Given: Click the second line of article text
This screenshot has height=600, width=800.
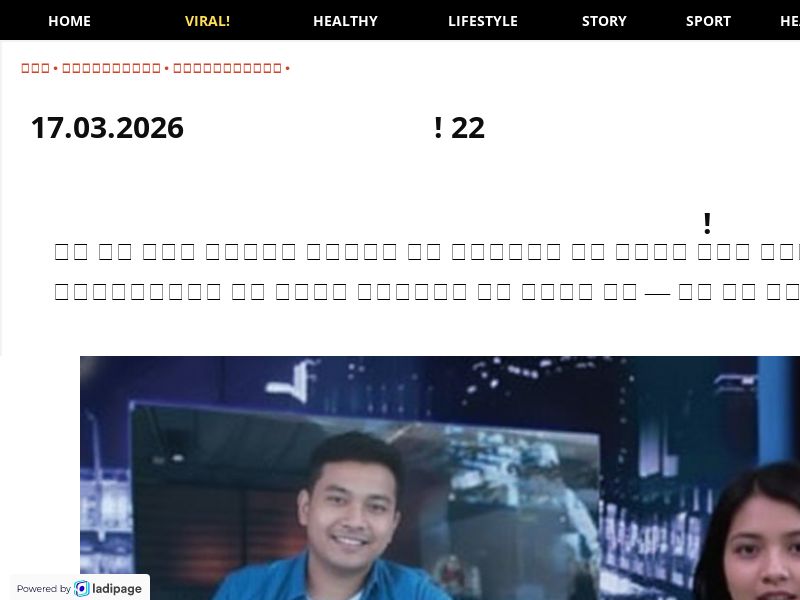Looking at the screenshot, I should [426, 292].
